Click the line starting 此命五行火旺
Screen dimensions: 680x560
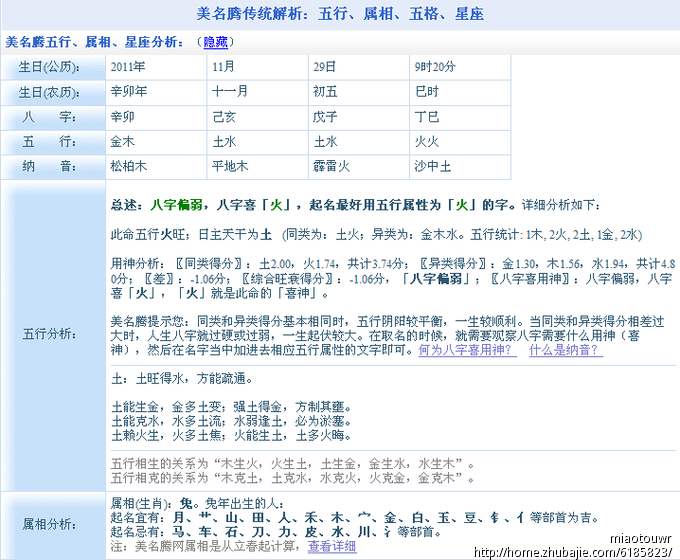pyautogui.click(x=376, y=235)
